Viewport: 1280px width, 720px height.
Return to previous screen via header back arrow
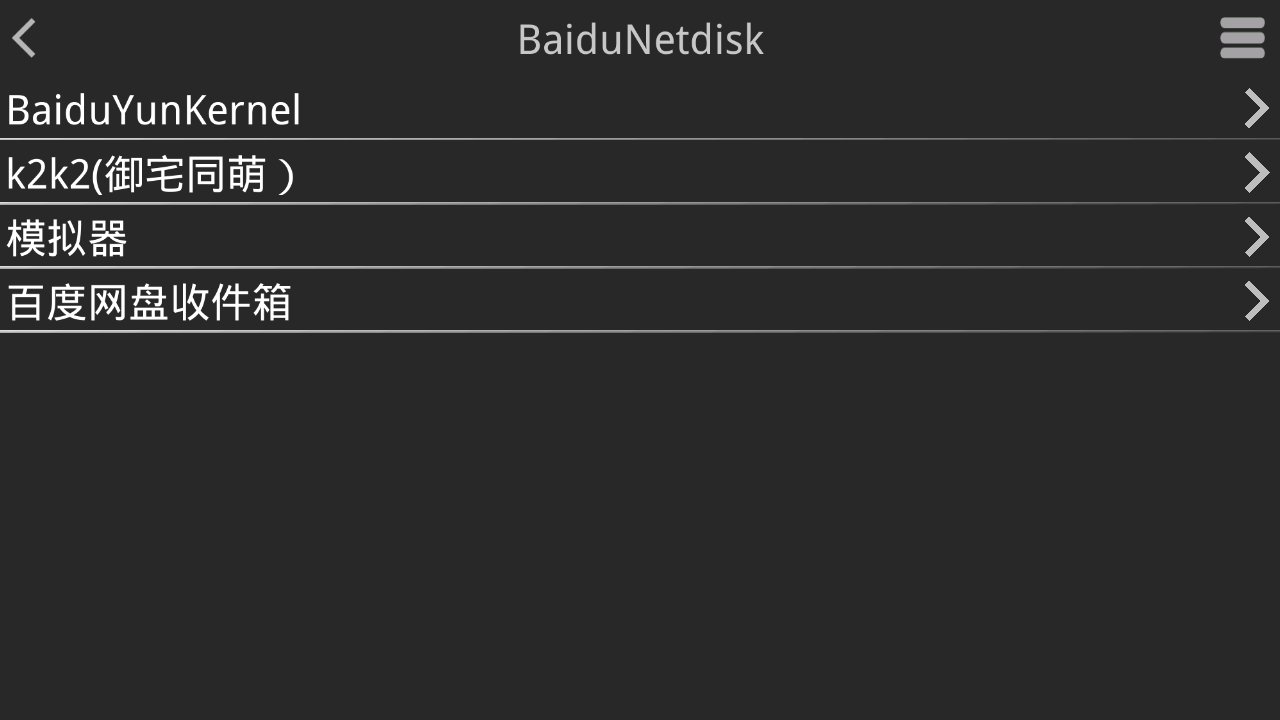click(24, 39)
